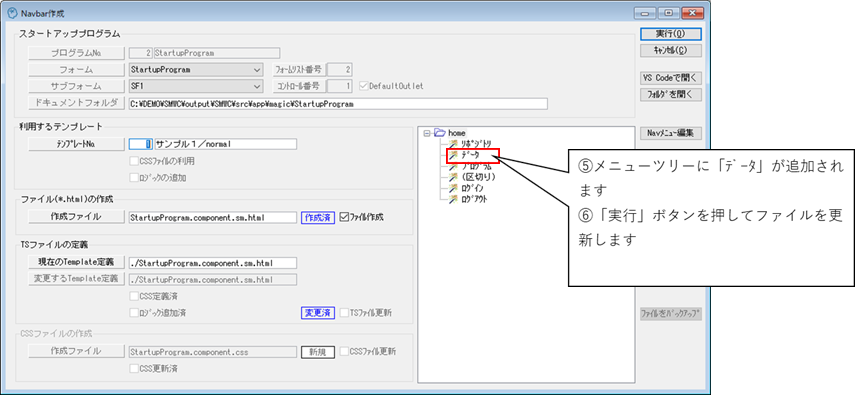Click the プログラムNo. button

pyautogui.click(x=77, y=53)
